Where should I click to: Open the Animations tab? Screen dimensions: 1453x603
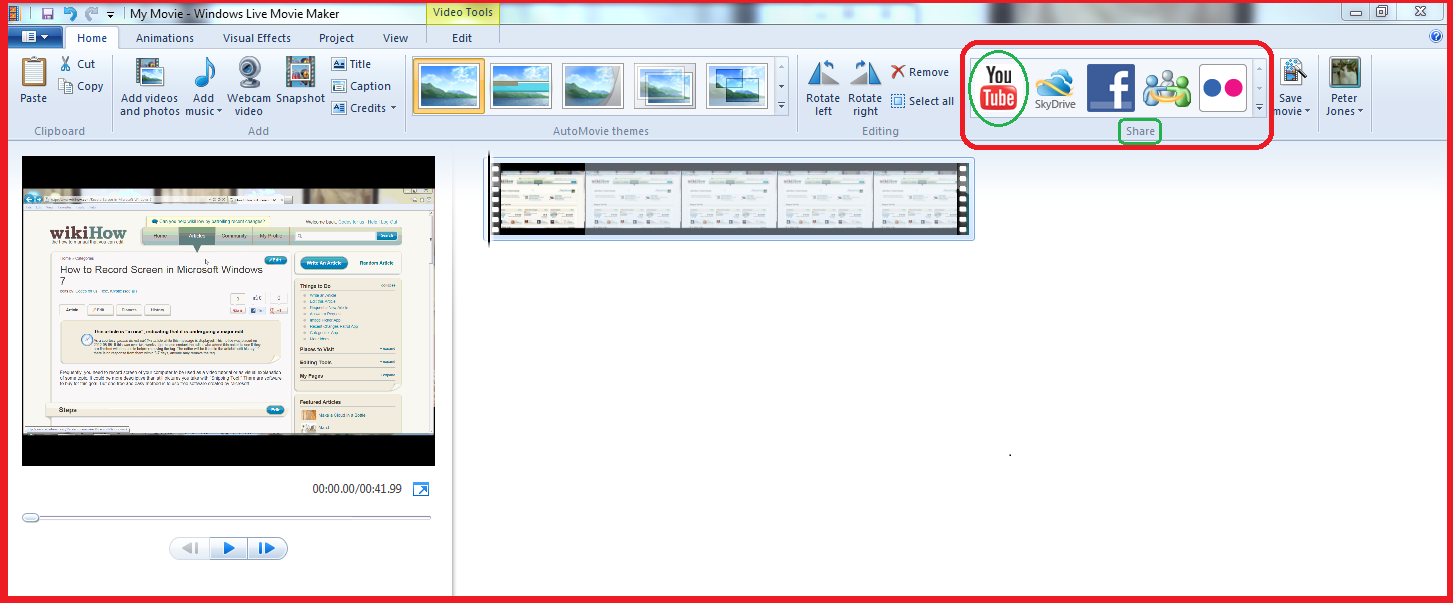point(165,38)
